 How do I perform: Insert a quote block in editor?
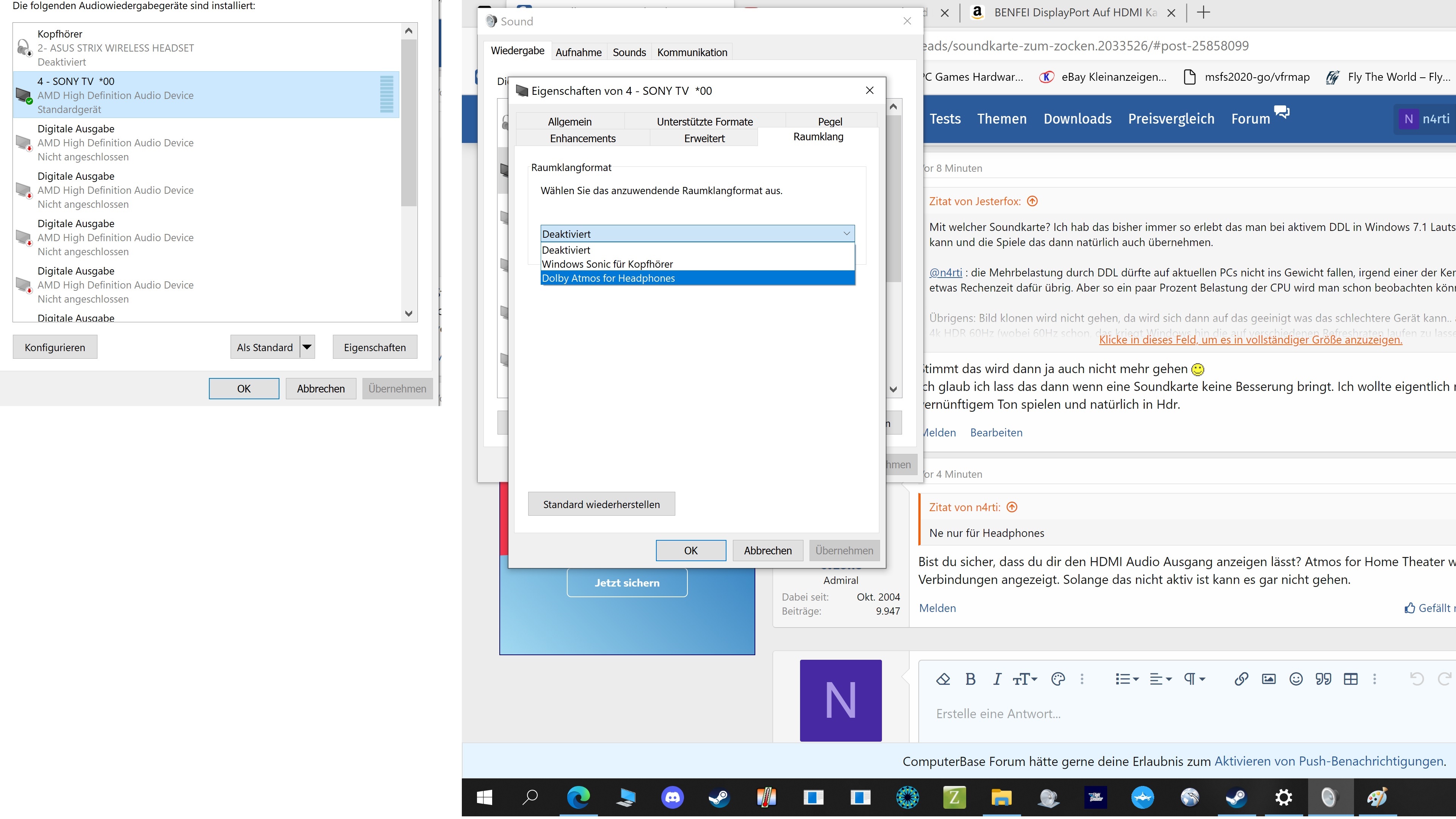1323,679
